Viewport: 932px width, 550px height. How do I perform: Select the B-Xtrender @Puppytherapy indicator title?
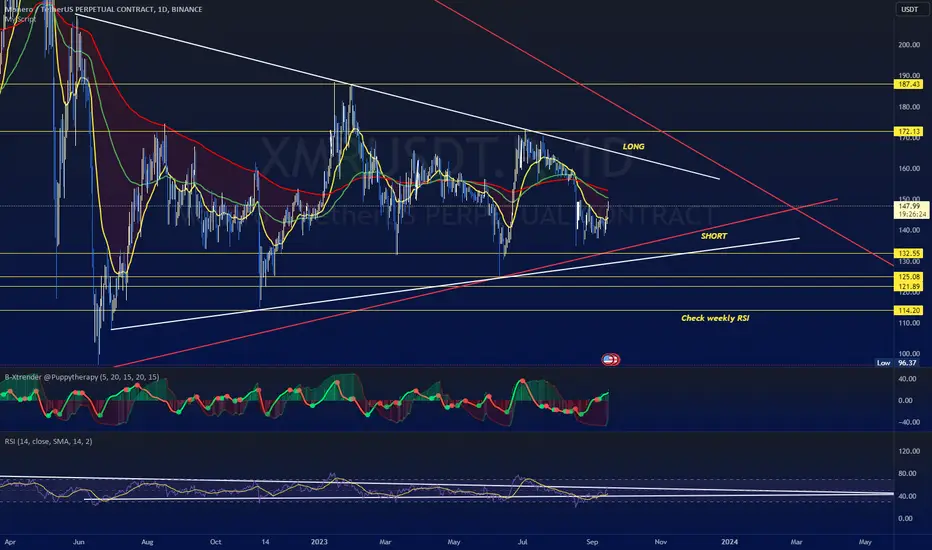(x=81, y=377)
